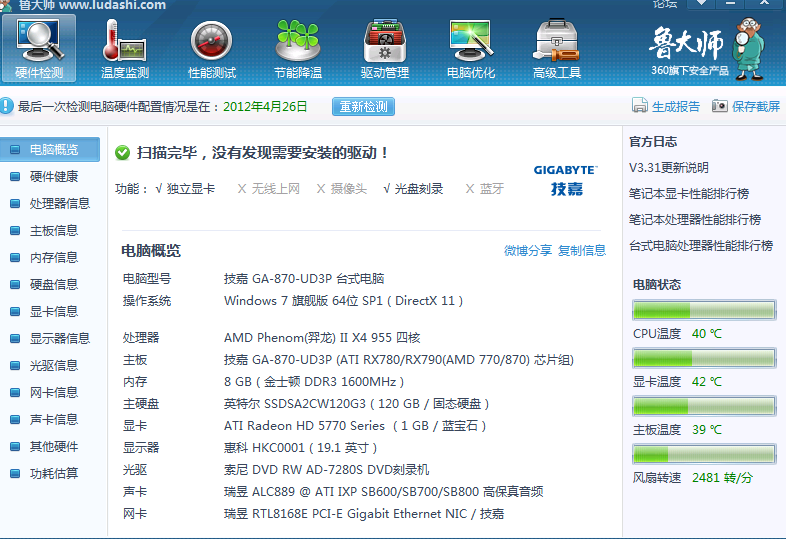Open the 节能降温 power saving tool
Image resolution: width=786 pixels, height=539 pixels.
tap(298, 49)
